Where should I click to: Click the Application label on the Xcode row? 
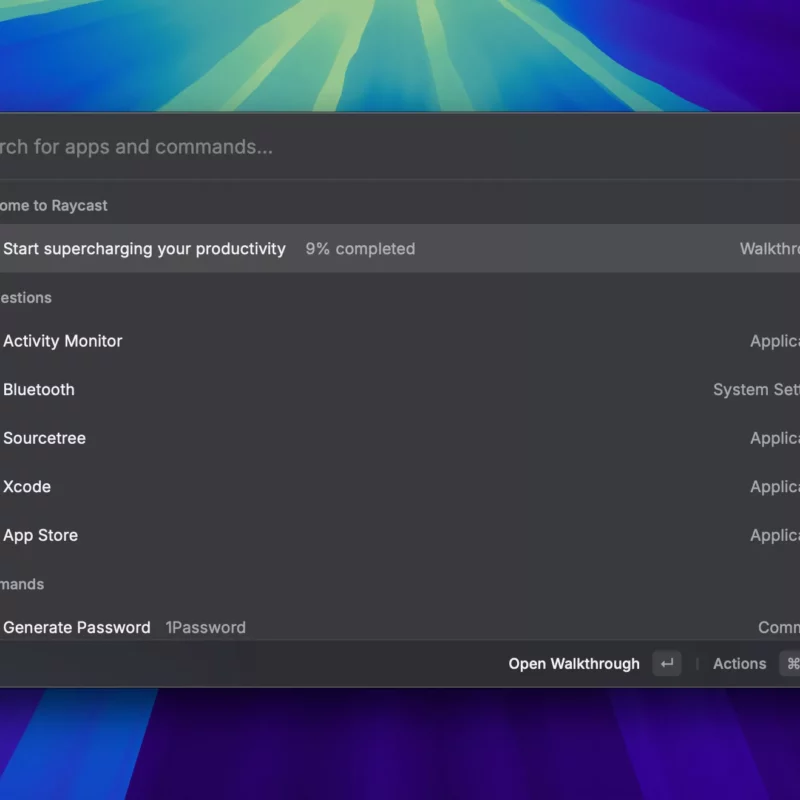pos(775,487)
